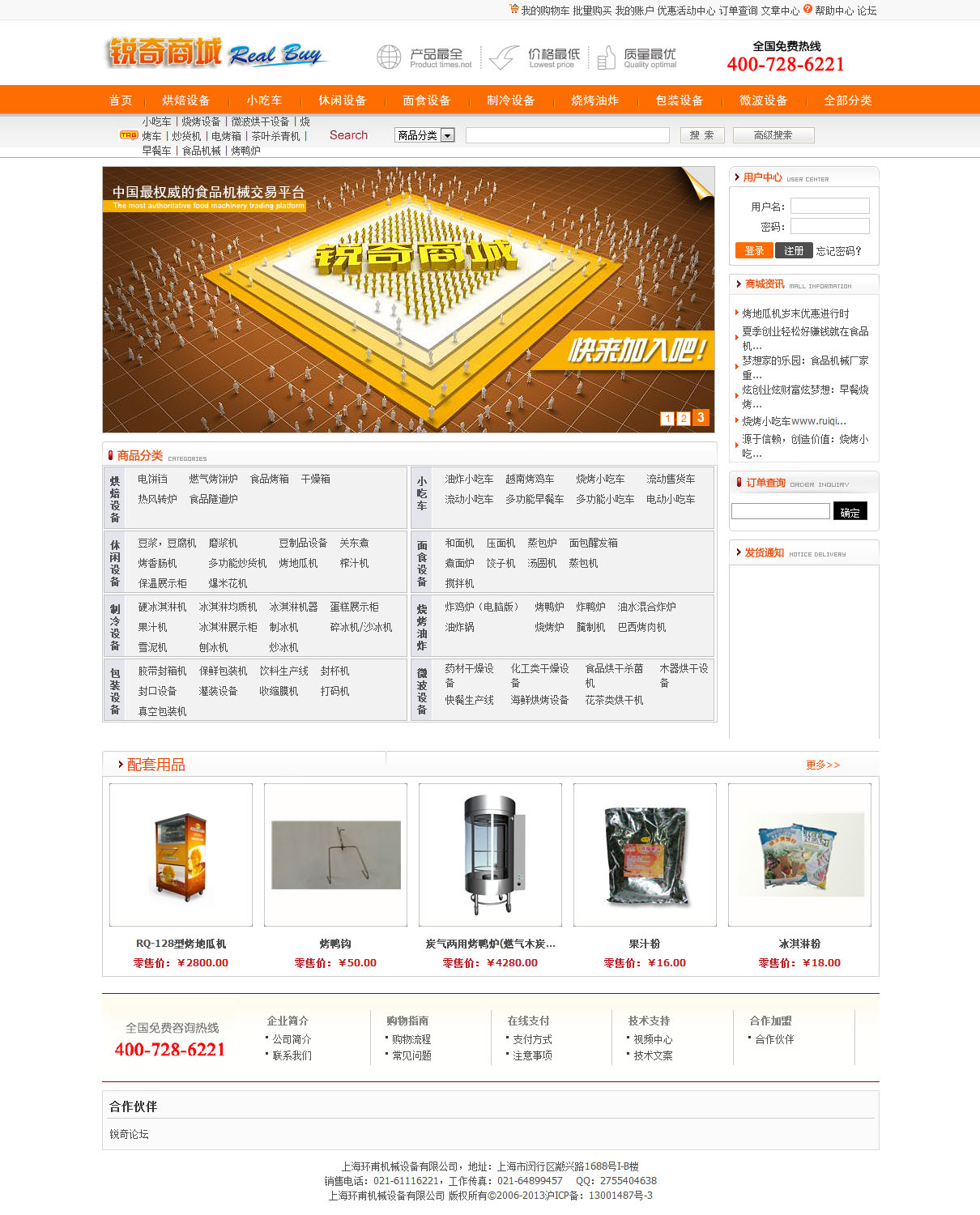980x1215 pixels.
Task: Click the search keyword input field
Action: 568,135
